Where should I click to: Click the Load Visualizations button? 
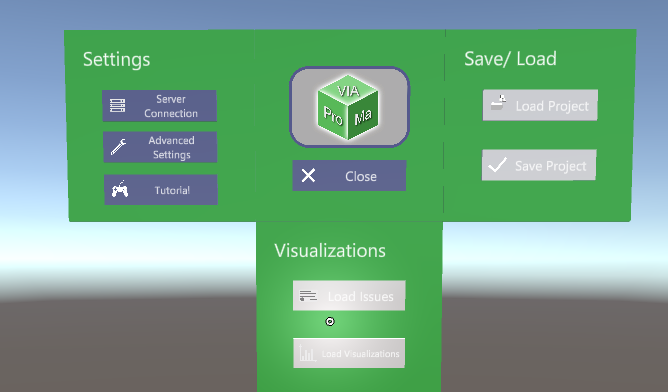(x=349, y=353)
